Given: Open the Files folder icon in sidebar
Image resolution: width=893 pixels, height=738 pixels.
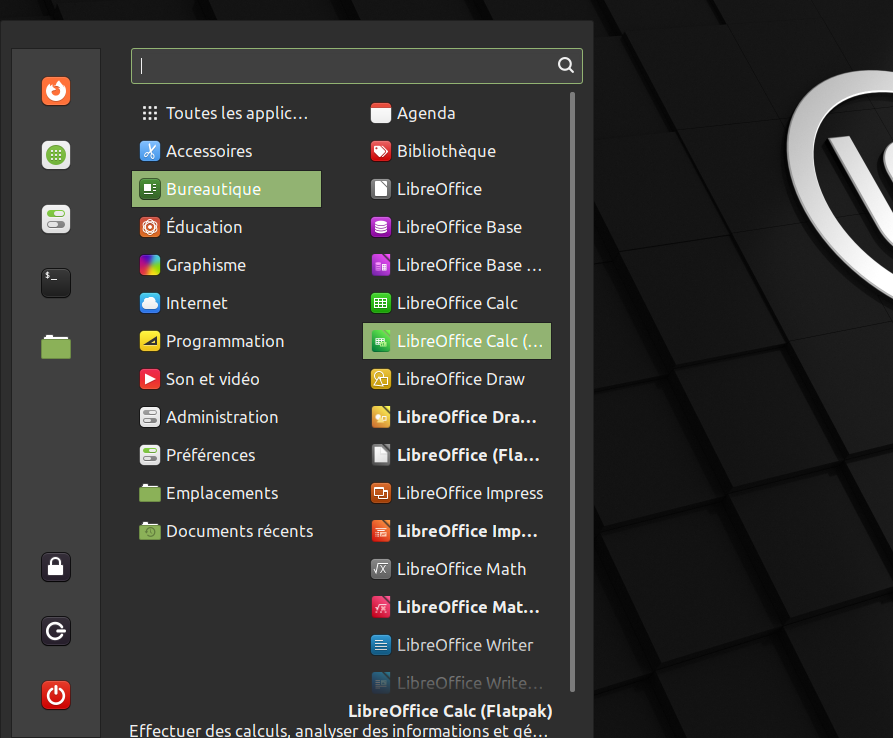Looking at the screenshot, I should coord(56,347).
